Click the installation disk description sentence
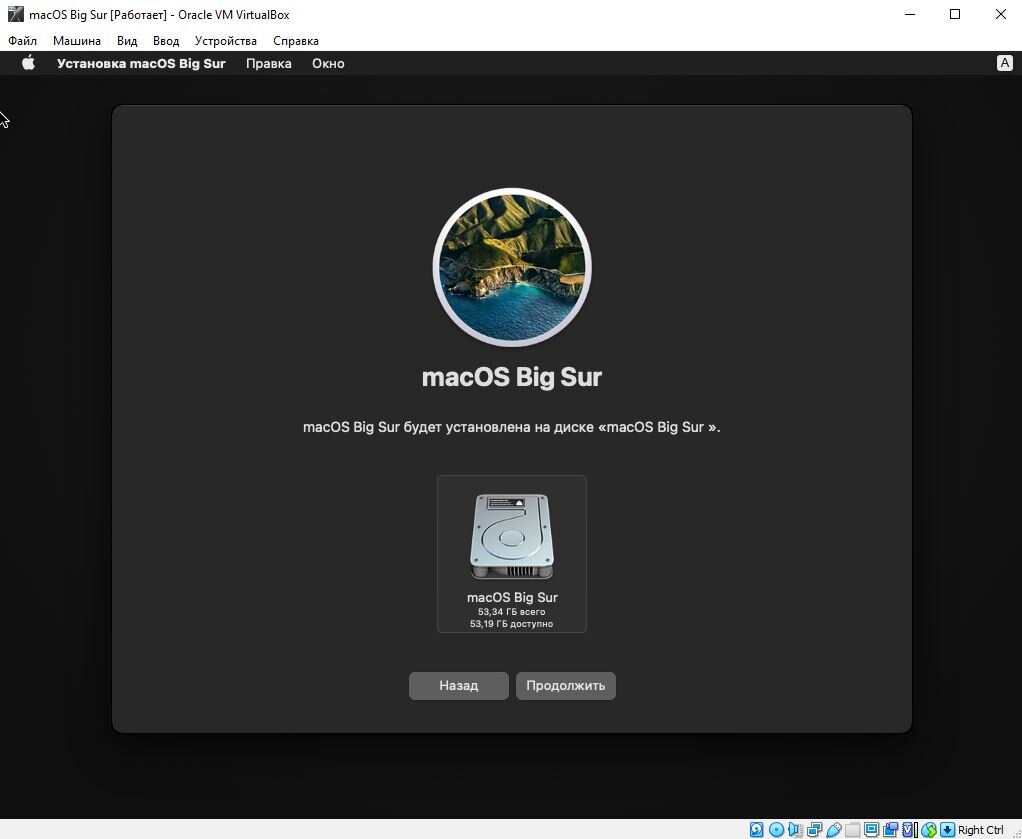 (x=512, y=427)
